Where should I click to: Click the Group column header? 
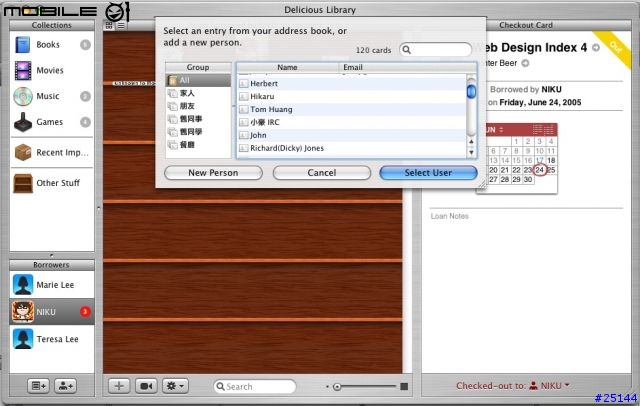(x=198, y=67)
